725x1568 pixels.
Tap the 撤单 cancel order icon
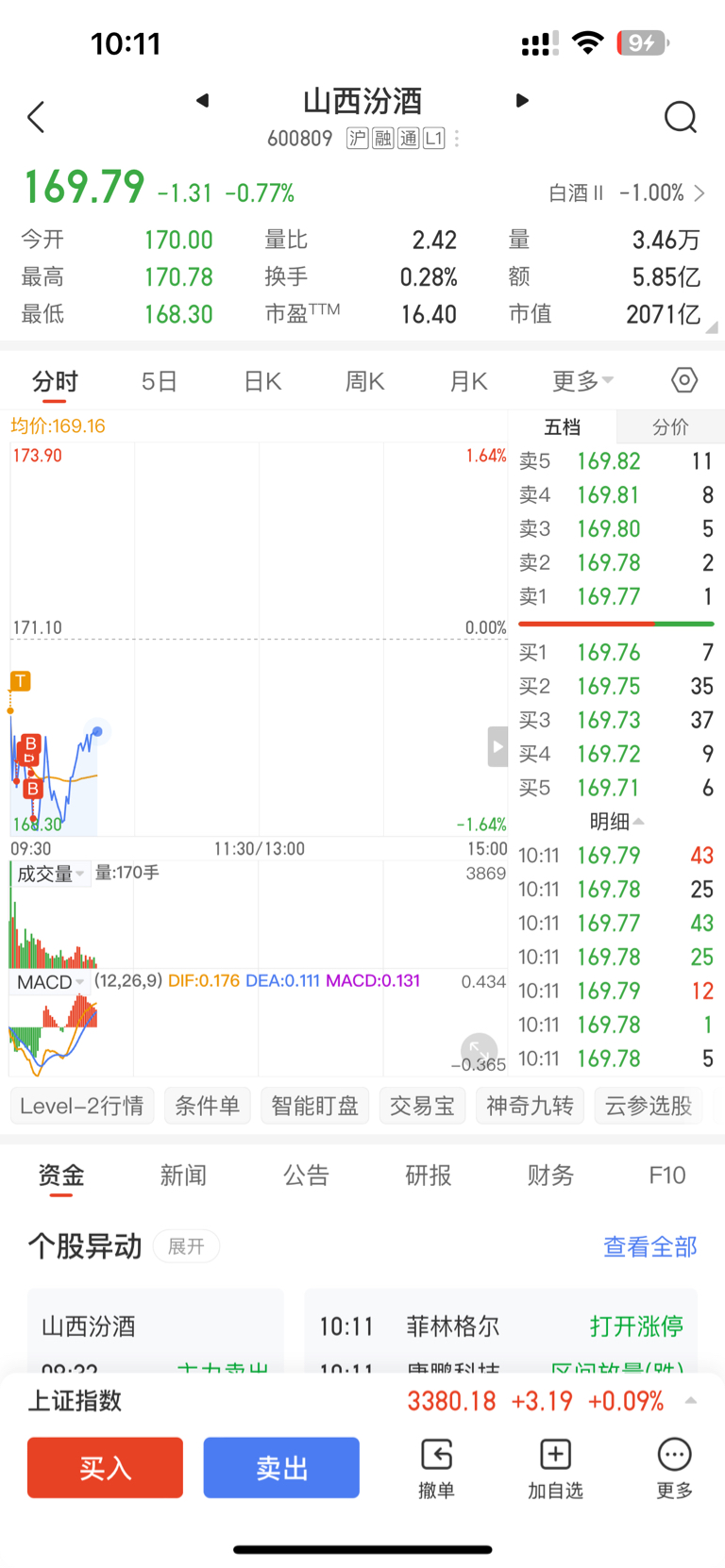436,1468
